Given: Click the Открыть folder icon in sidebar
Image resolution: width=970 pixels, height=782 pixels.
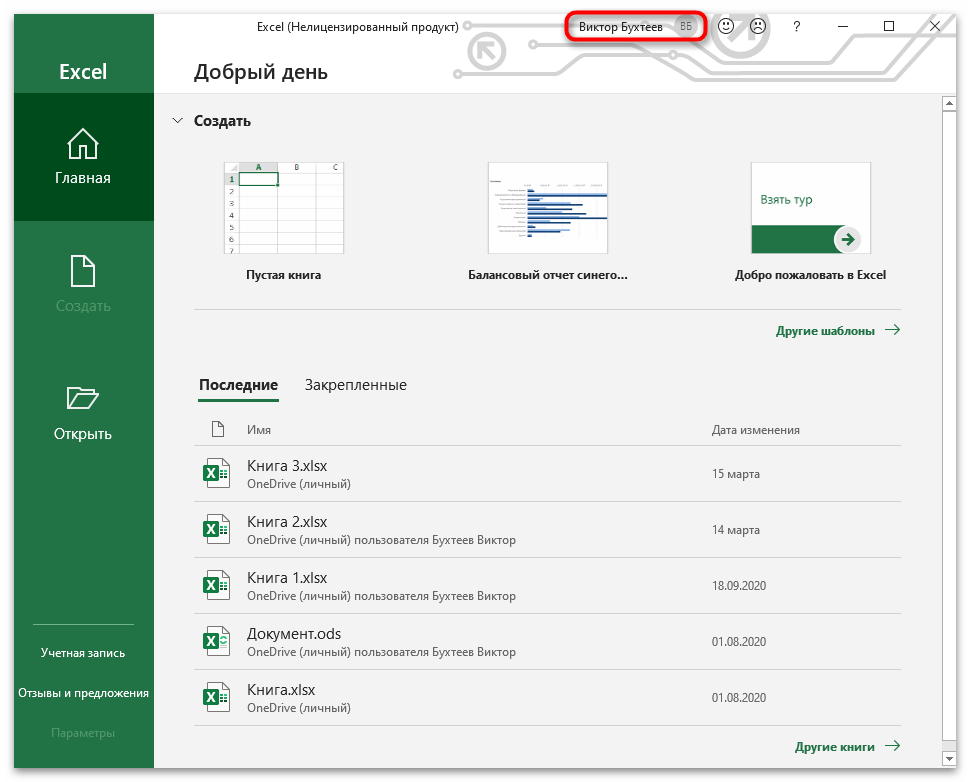Looking at the screenshot, I should (83, 398).
